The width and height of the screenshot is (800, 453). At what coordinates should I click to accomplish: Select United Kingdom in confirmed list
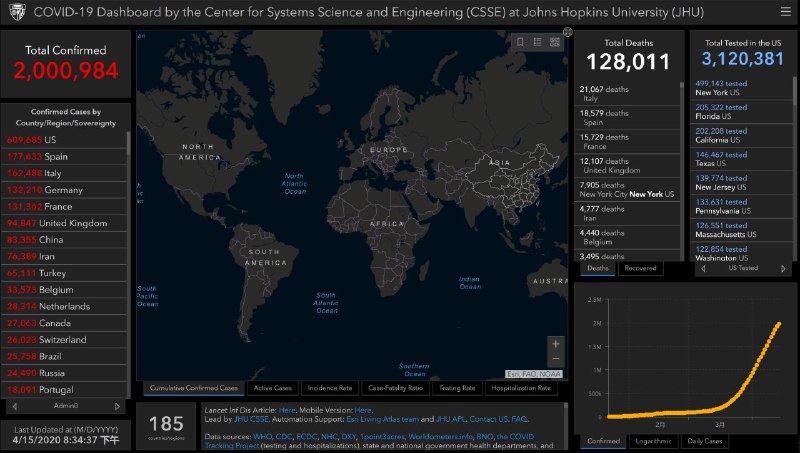coord(64,223)
